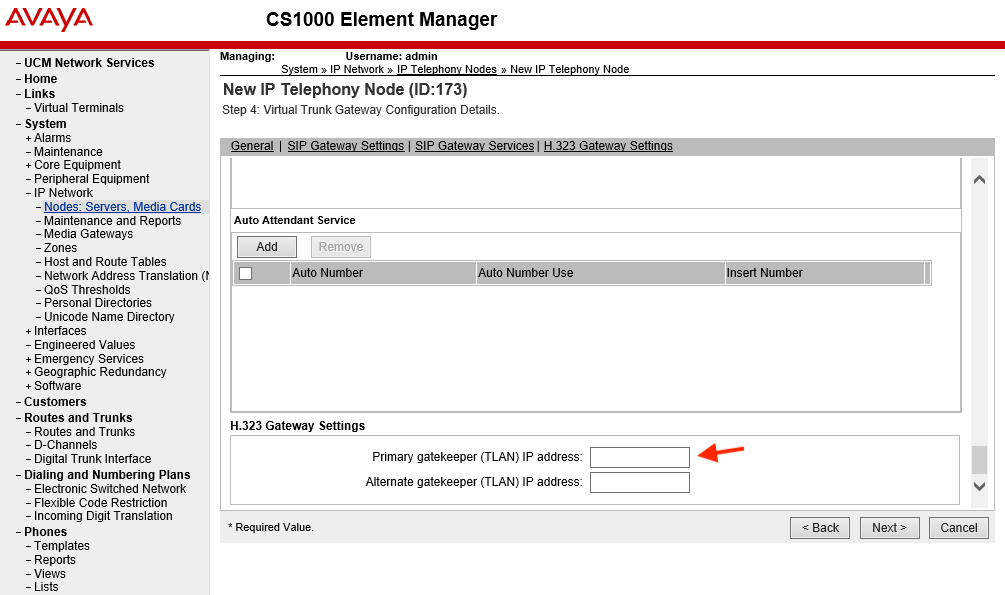Focus the Primary gatekeeper (TLAN) IP address field

640,457
